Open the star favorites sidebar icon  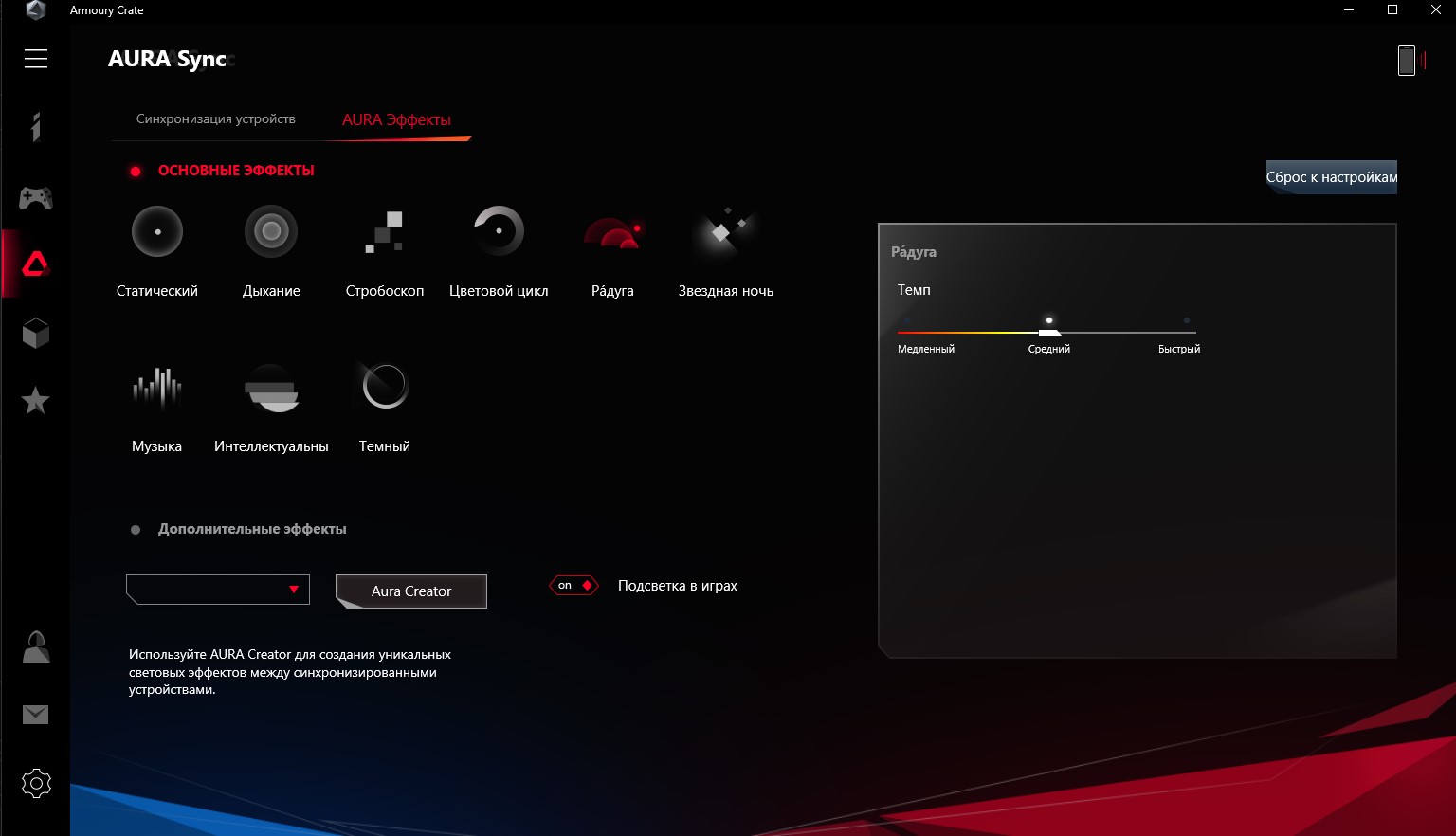point(36,401)
